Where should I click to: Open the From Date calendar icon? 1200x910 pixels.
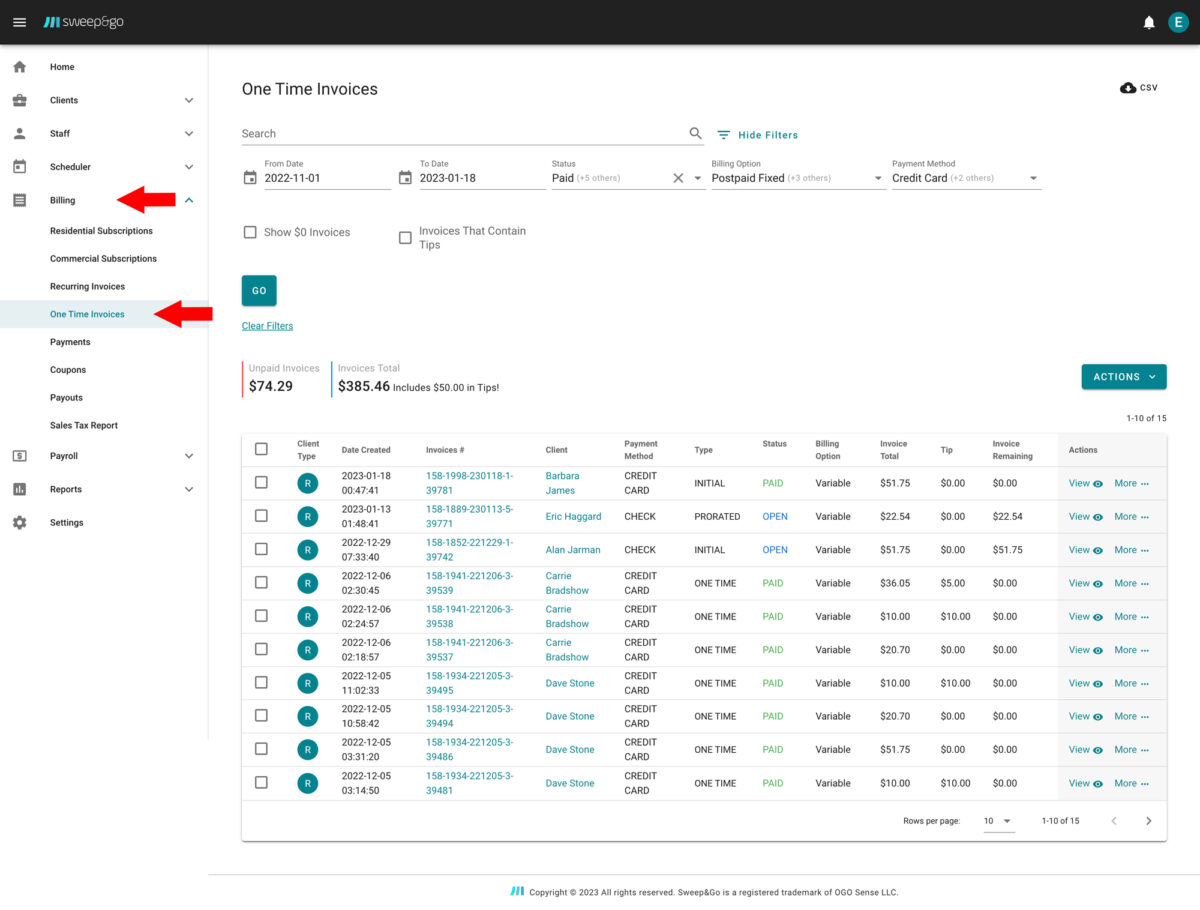pos(250,178)
